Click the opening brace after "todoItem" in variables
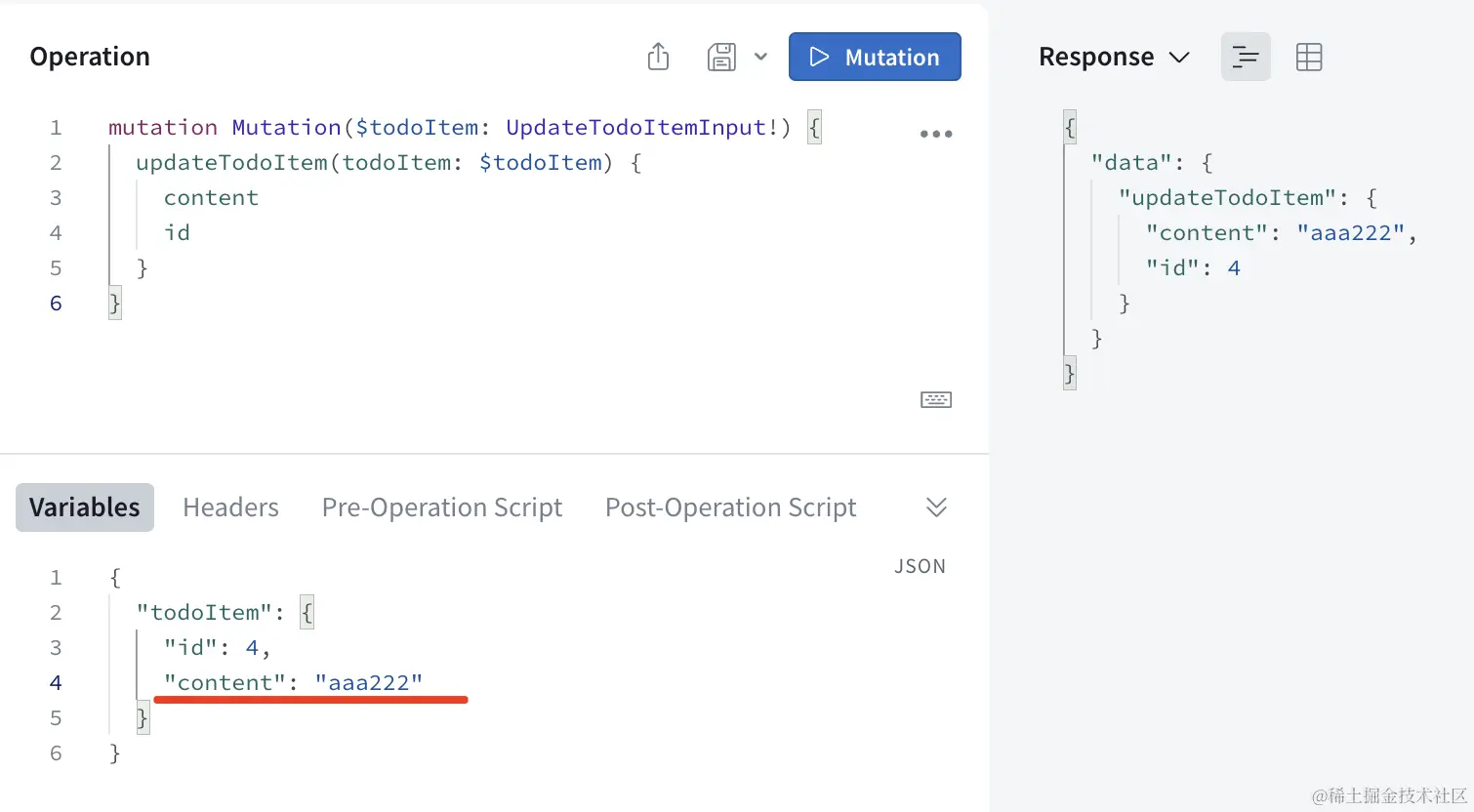 tap(307, 612)
